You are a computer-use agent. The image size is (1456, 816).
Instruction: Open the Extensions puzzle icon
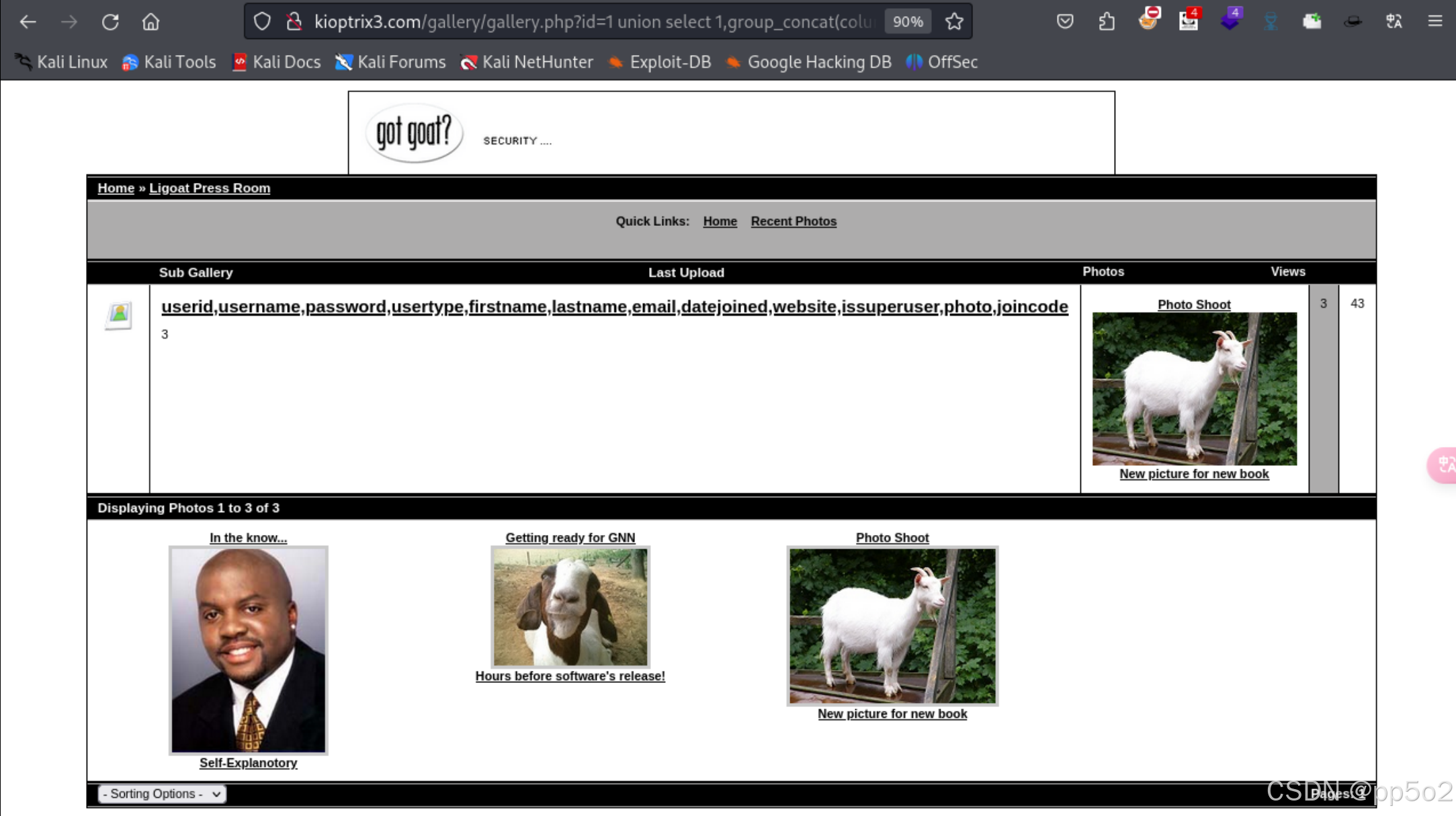click(1107, 22)
